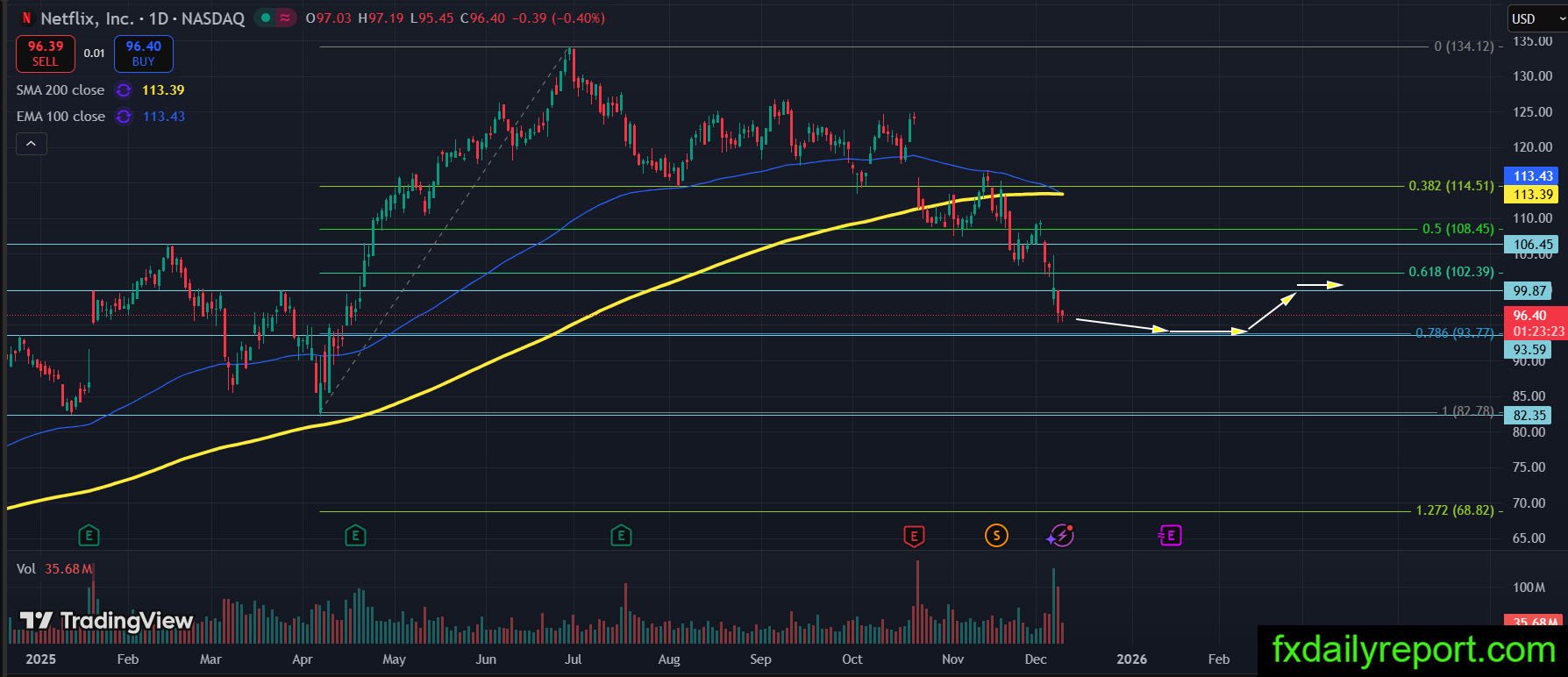Click the wavy approximate-data icon in the header pill
This screenshot has width=1568, height=677.
286,18
